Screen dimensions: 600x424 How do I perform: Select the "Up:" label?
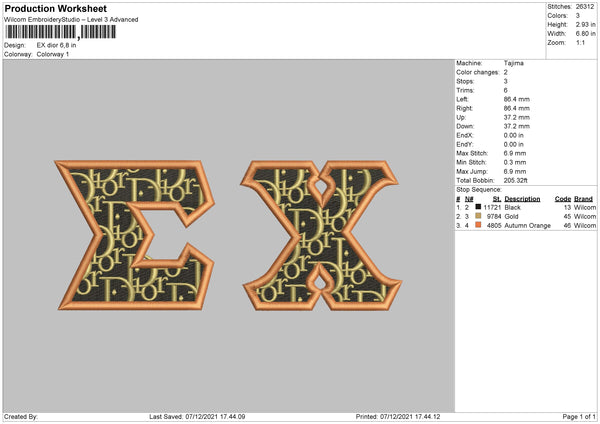tap(461, 117)
